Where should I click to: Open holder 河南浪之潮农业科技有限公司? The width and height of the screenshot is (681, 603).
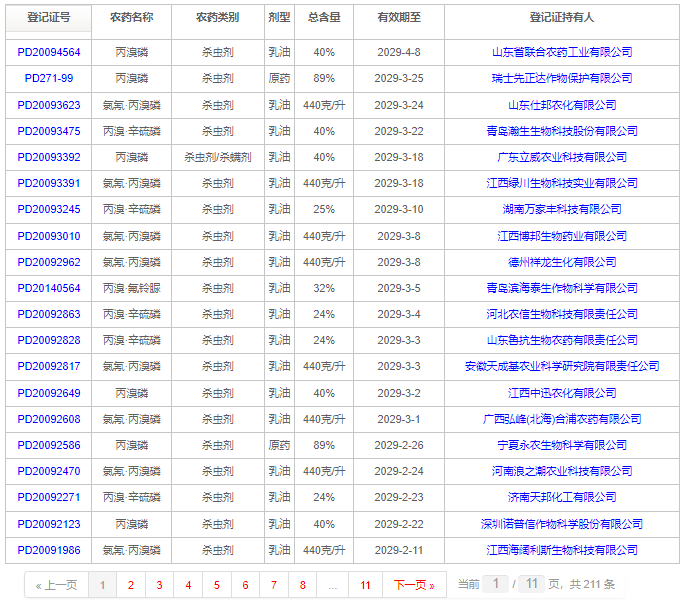tap(562, 472)
